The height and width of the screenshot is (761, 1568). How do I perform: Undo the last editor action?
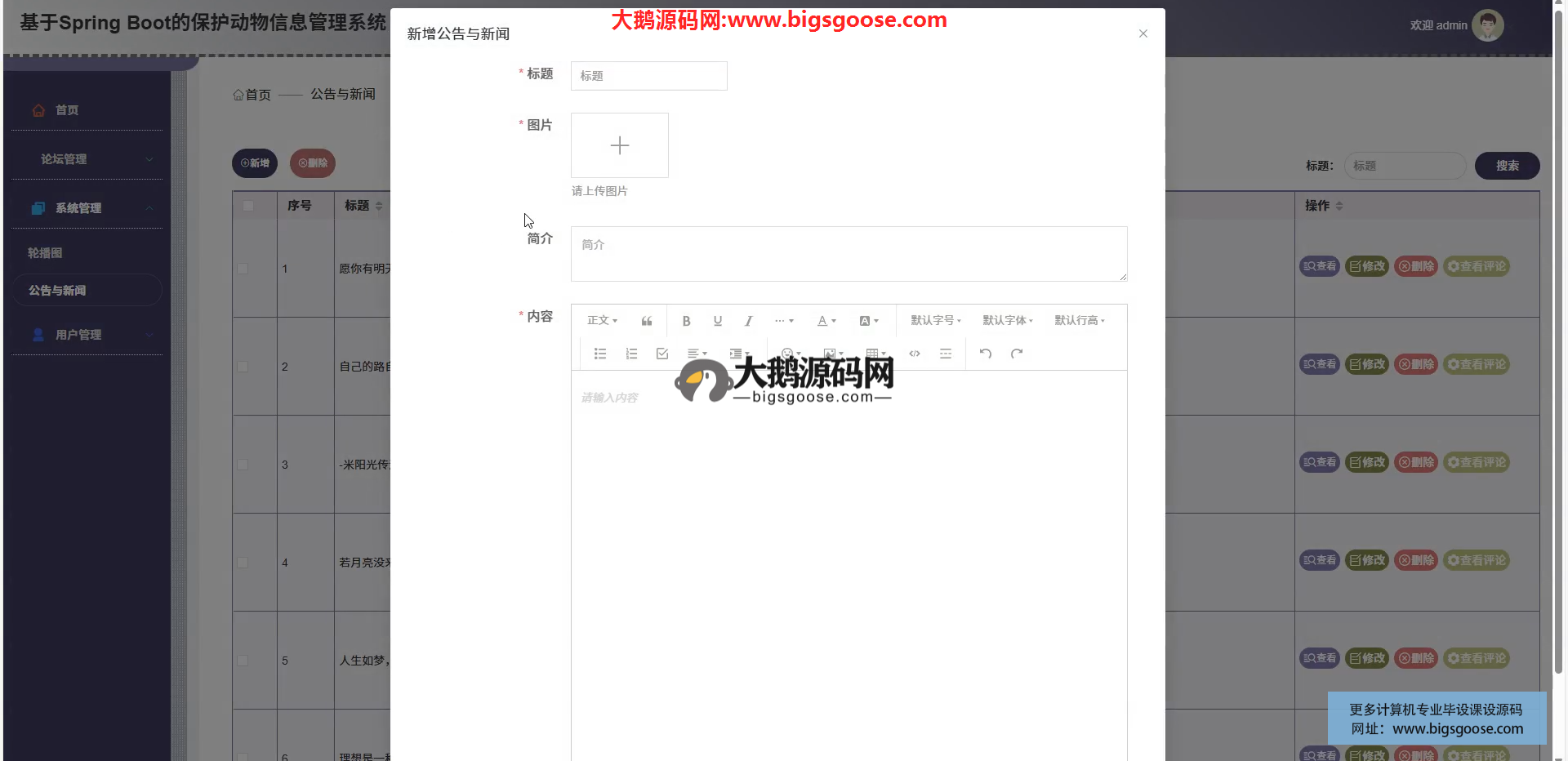click(x=986, y=354)
